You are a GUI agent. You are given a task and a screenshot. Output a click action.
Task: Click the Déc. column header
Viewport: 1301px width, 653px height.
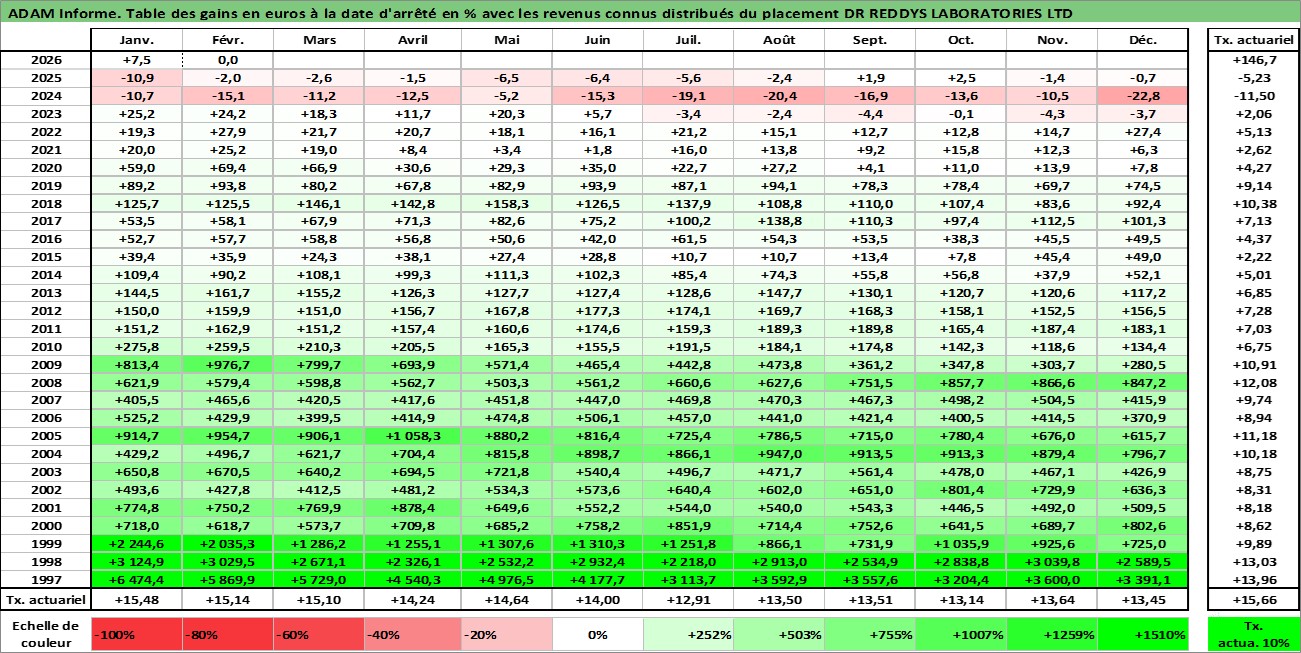click(1143, 40)
